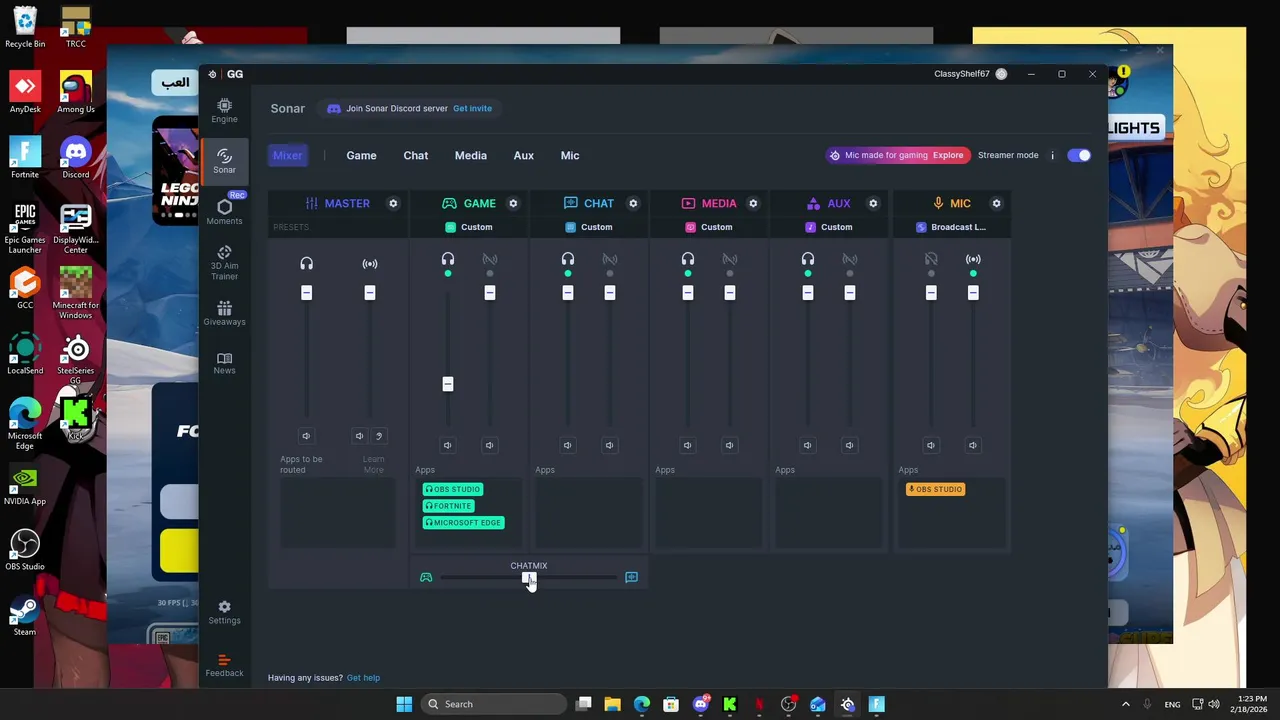Click the Windows taskbar Search box

point(494,704)
